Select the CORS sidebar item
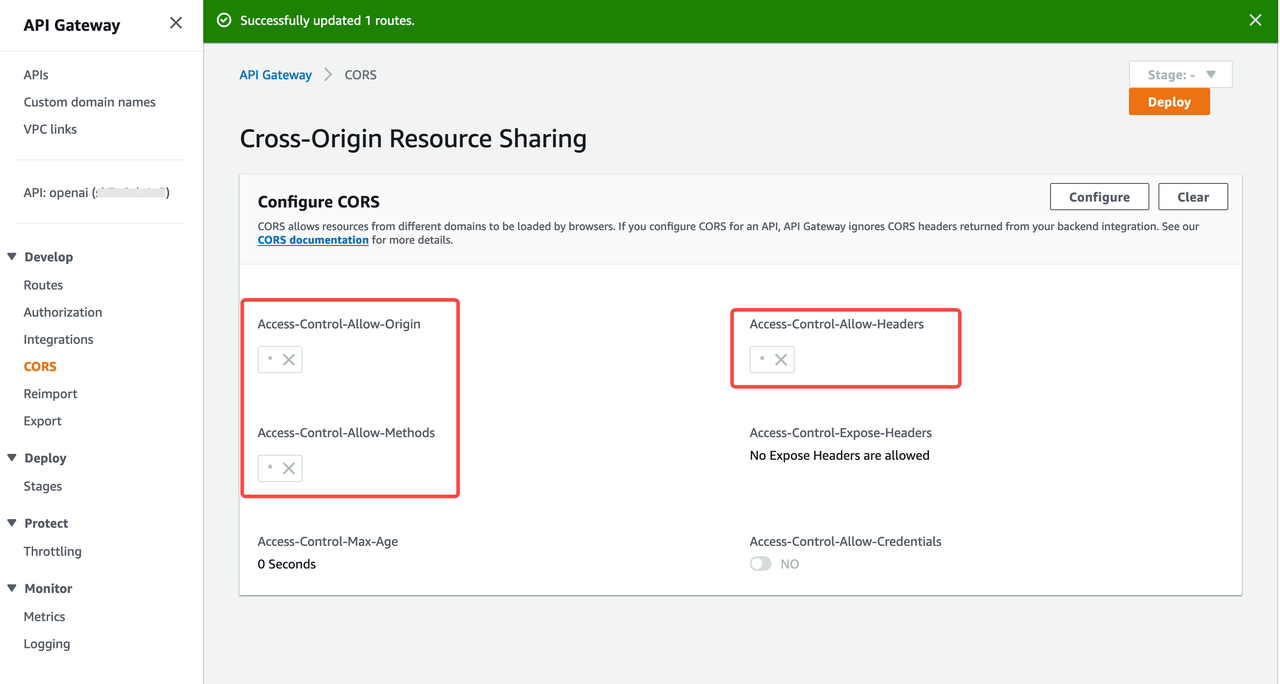The width and height of the screenshot is (1280, 684). 40,367
